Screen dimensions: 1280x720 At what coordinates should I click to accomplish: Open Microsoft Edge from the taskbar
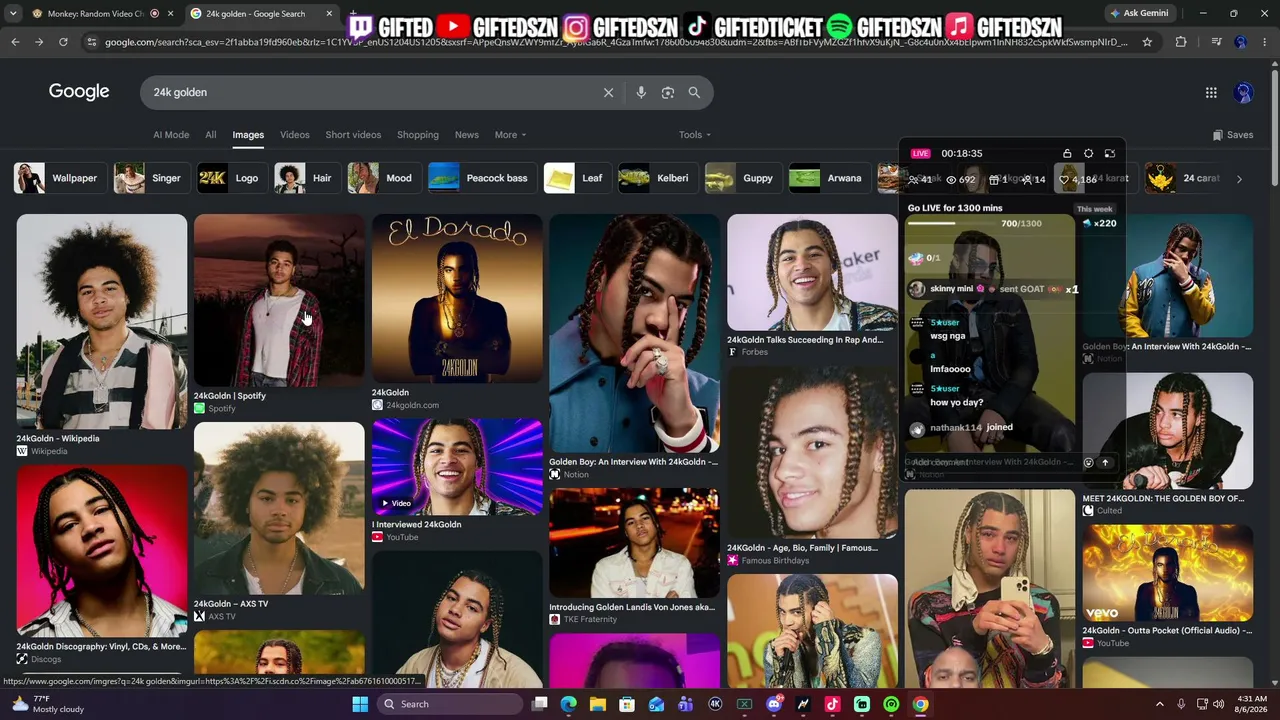tap(568, 704)
